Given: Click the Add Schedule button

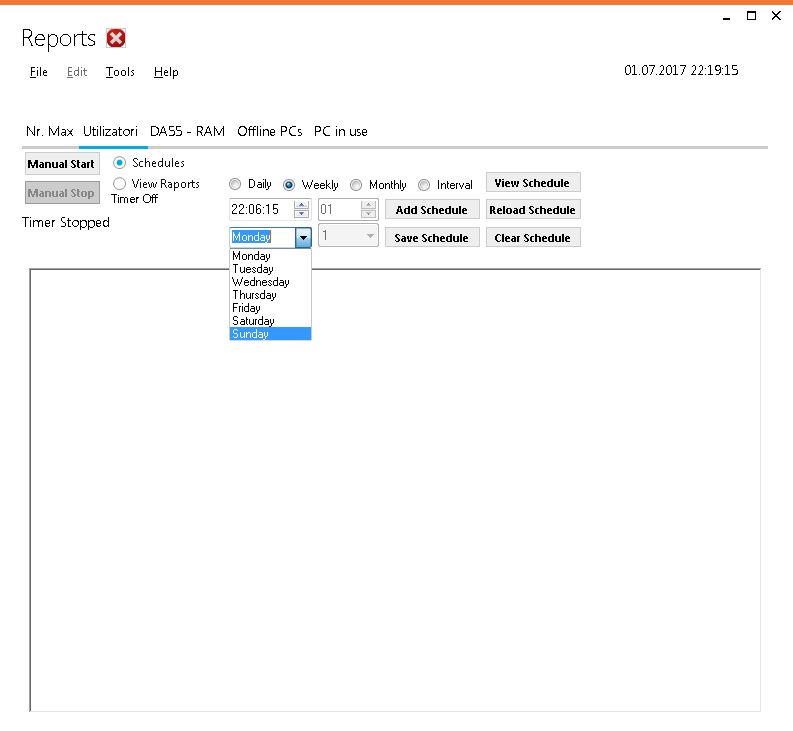Looking at the screenshot, I should click(x=431, y=210).
